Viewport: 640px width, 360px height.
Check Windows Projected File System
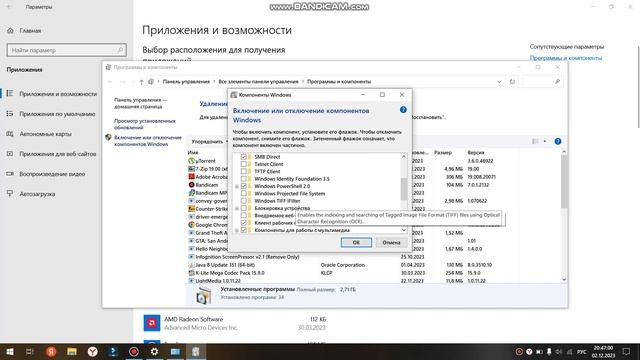pos(244,193)
